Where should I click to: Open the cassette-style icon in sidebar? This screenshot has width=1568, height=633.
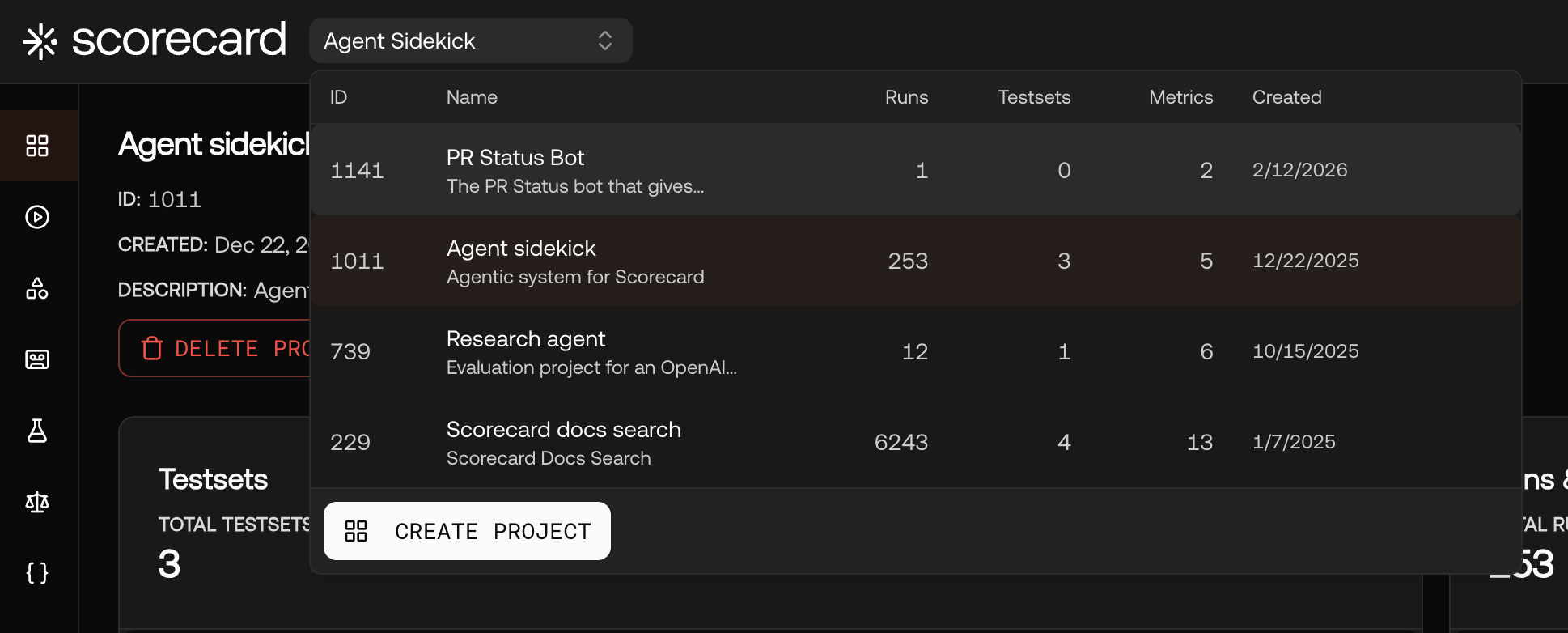point(37,359)
